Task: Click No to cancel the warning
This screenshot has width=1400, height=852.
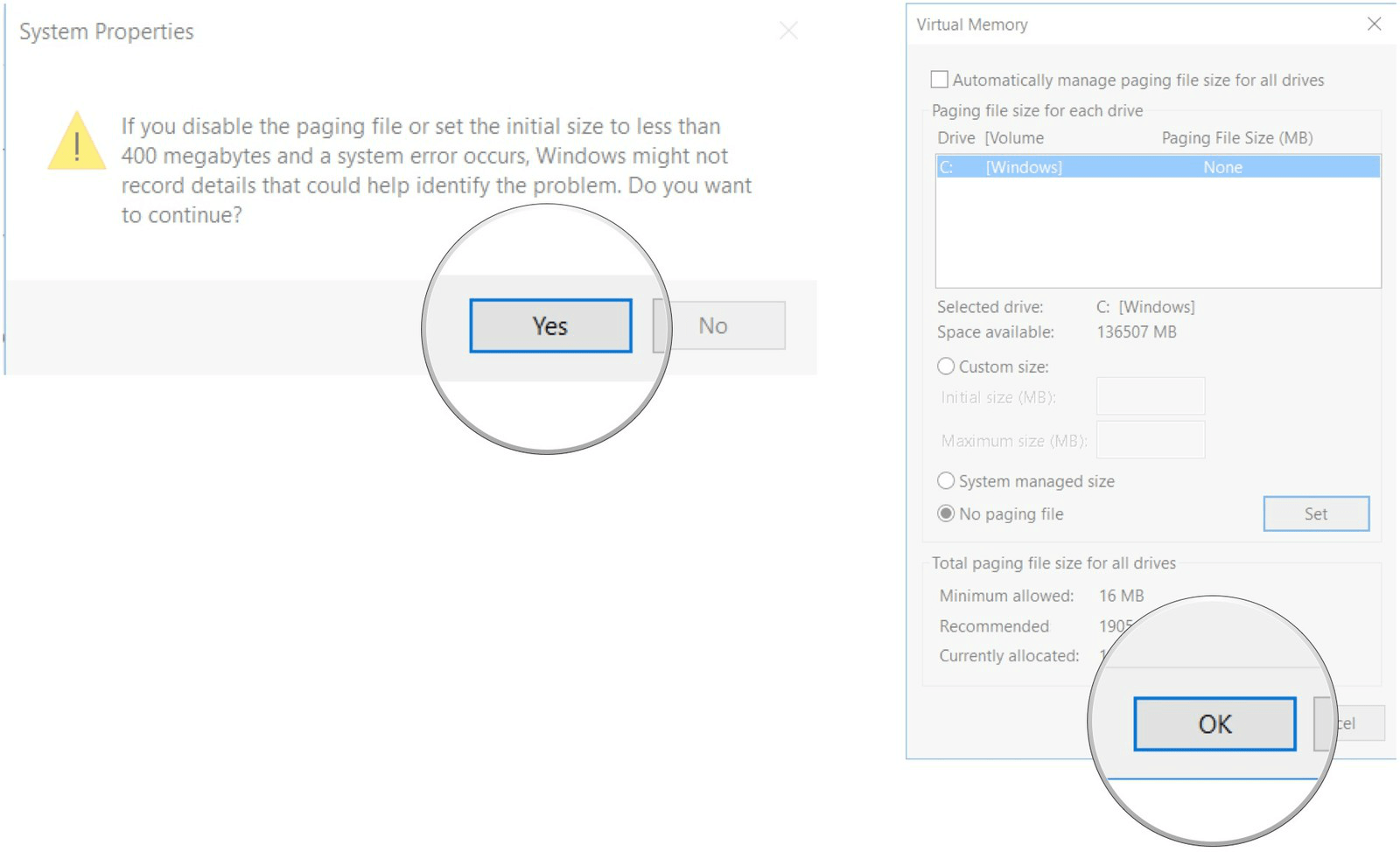Action: [x=717, y=325]
